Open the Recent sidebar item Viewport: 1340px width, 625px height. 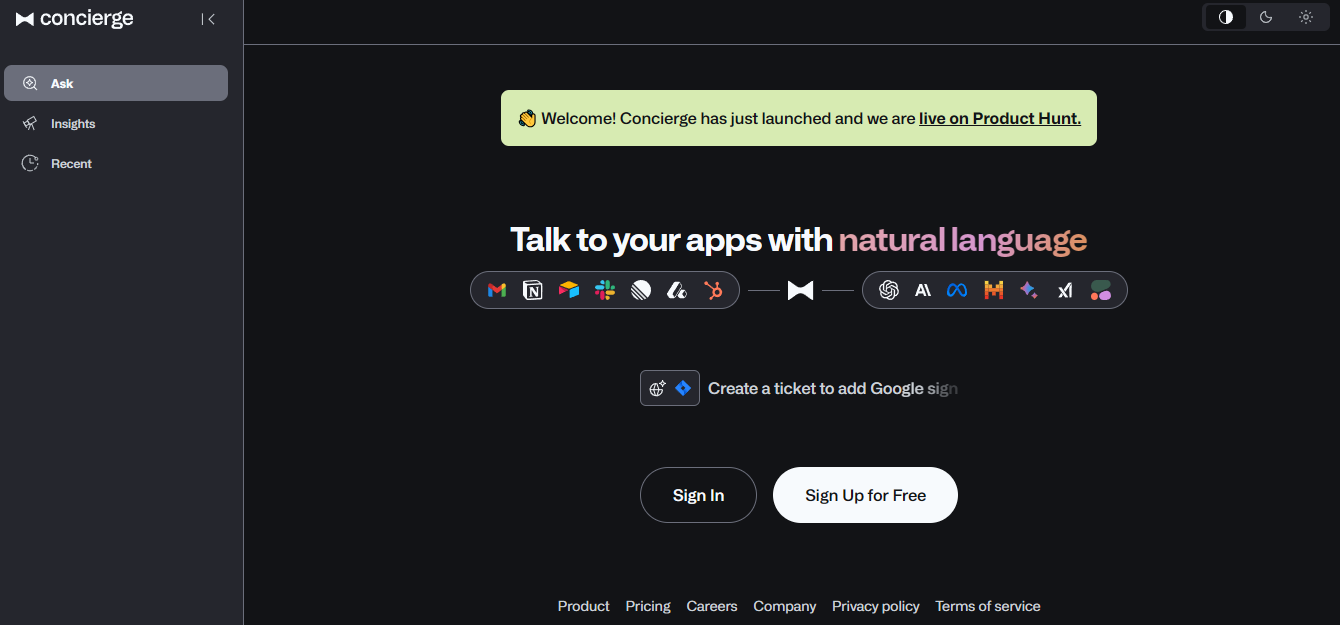click(x=116, y=163)
